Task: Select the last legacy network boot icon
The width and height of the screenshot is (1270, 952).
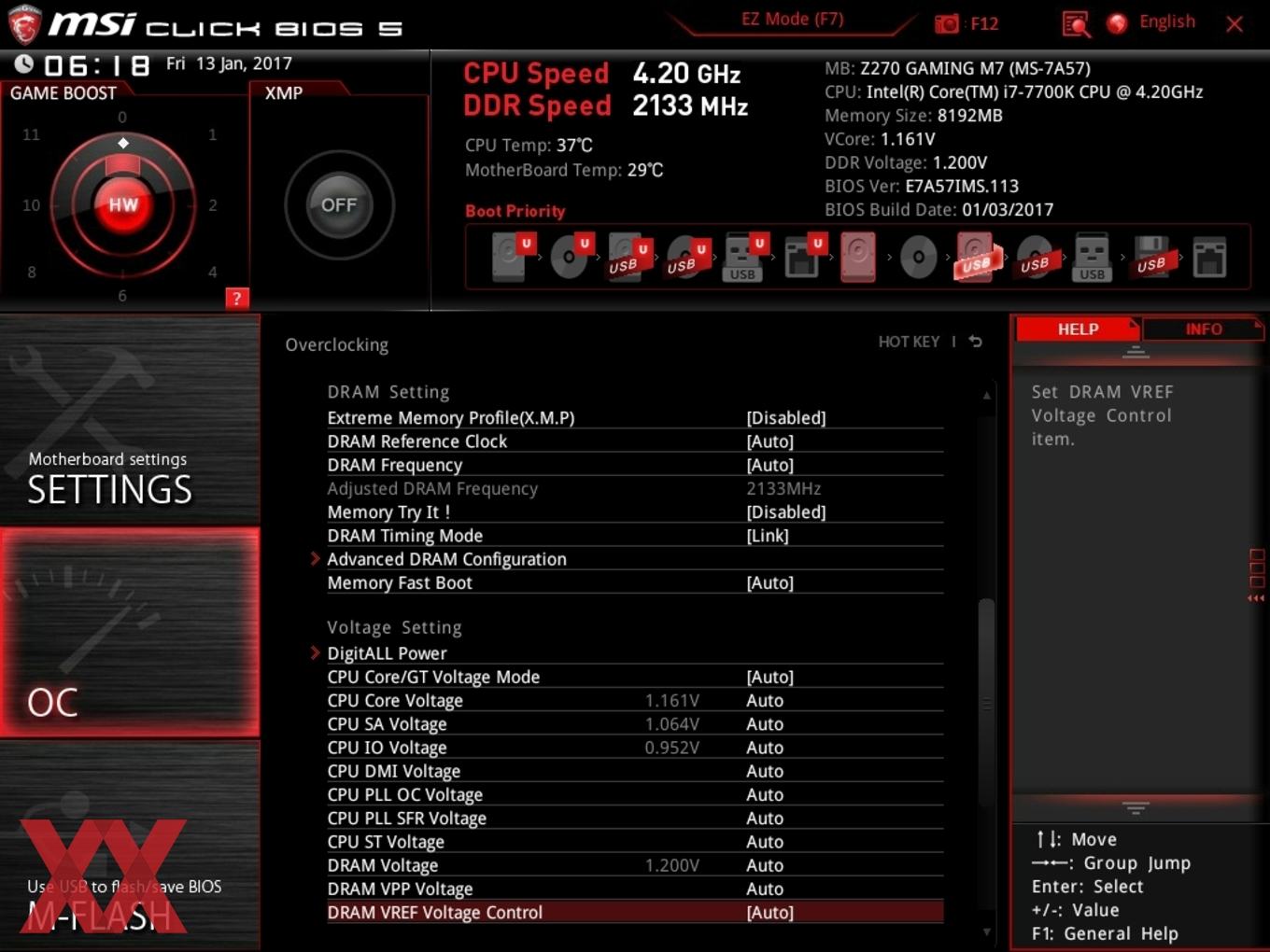Action: point(1209,257)
